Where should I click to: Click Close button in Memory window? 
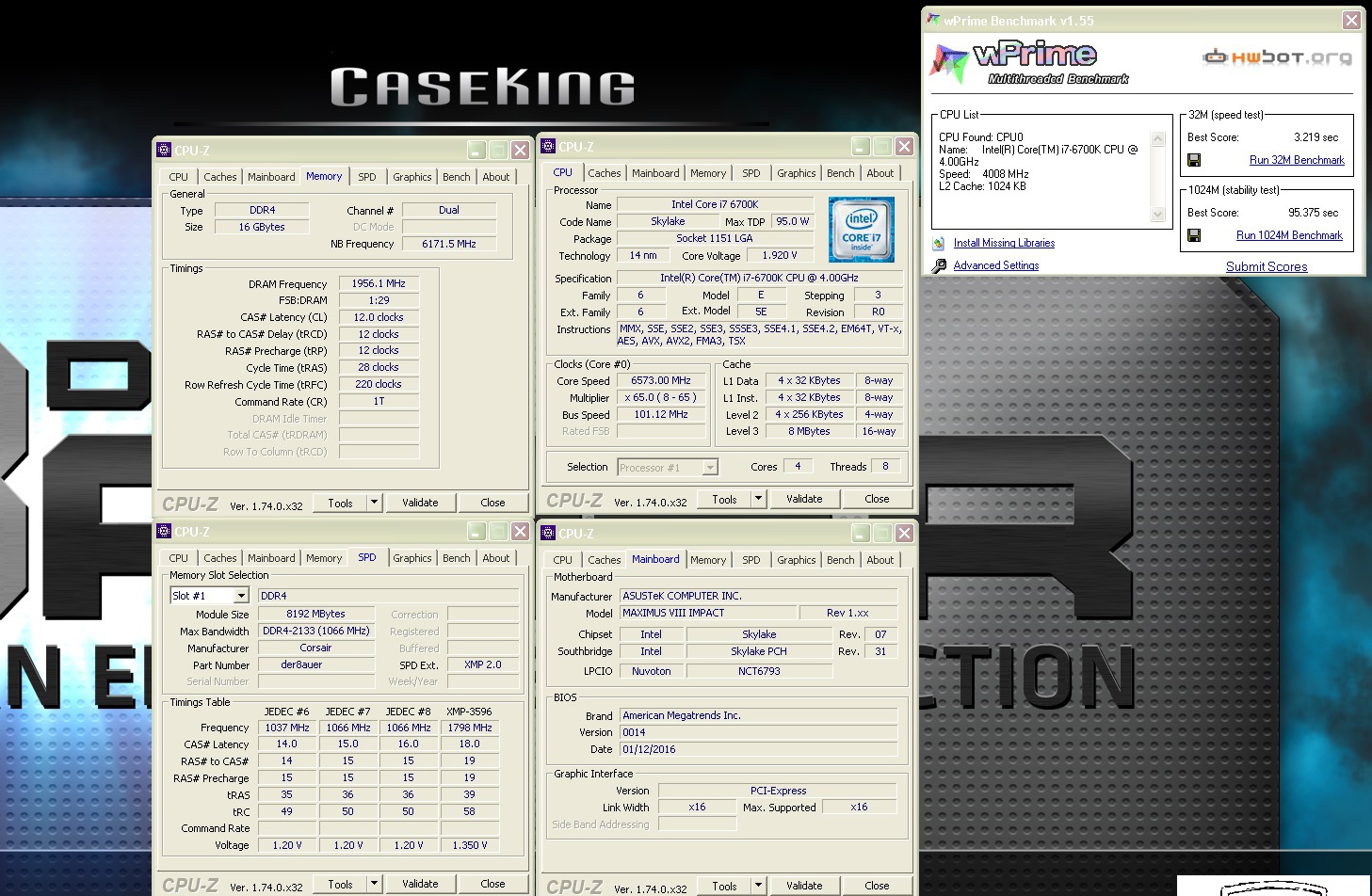pyautogui.click(x=492, y=503)
